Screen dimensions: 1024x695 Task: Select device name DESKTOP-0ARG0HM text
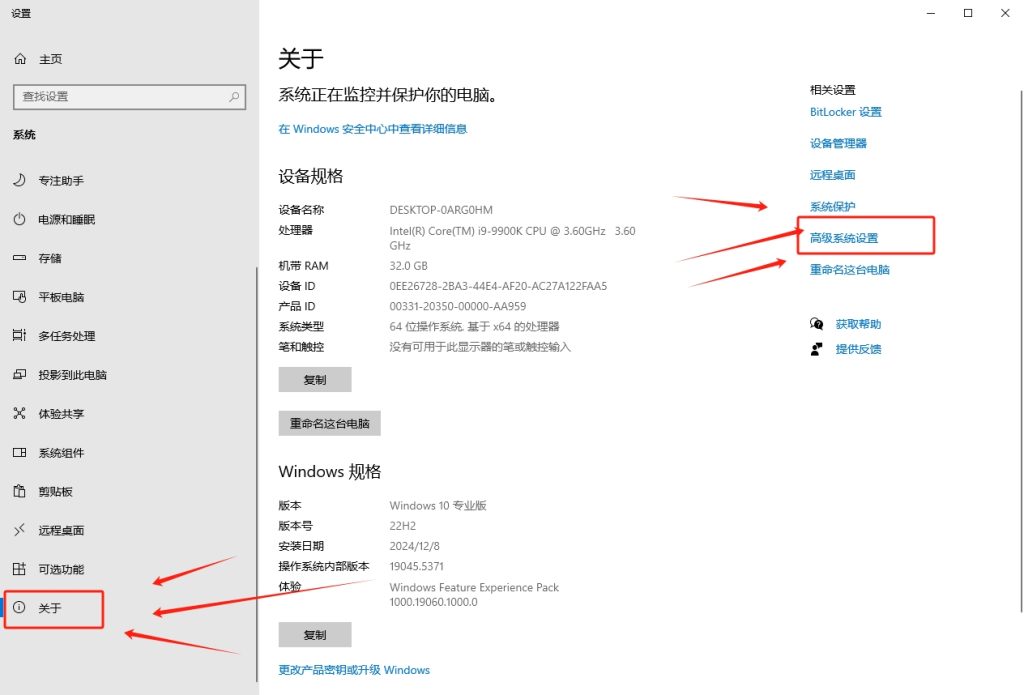coord(441,210)
